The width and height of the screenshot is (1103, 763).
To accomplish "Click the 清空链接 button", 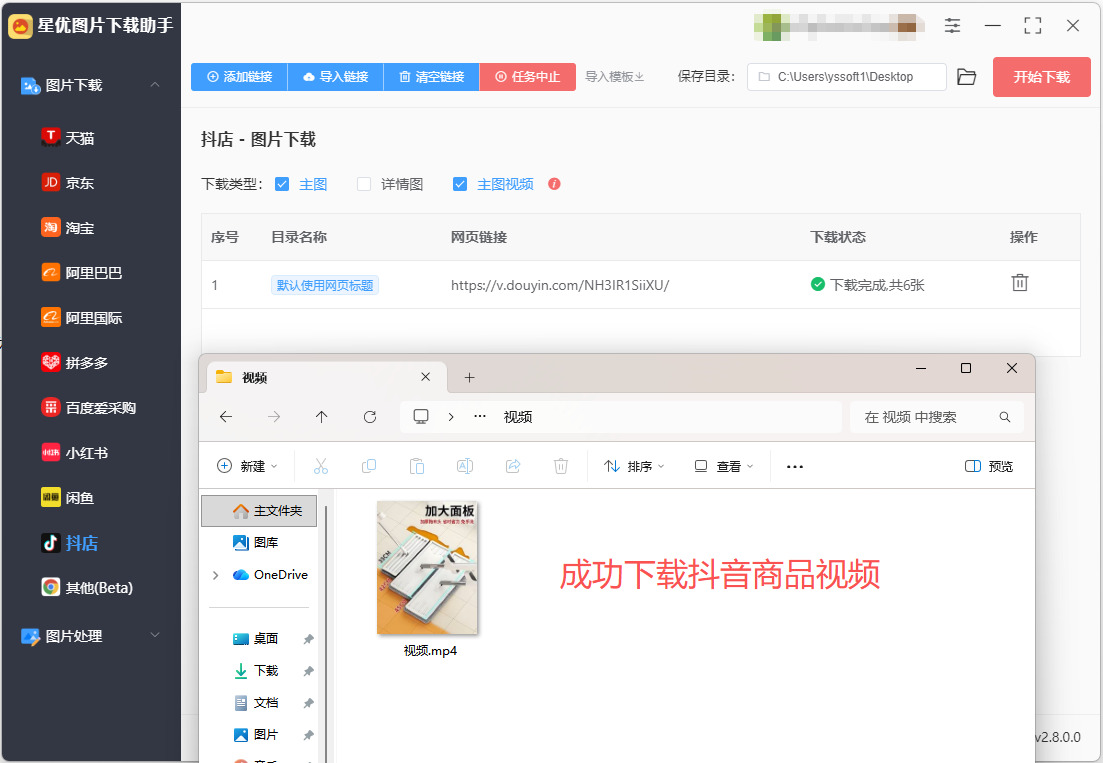I will point(431,77).
